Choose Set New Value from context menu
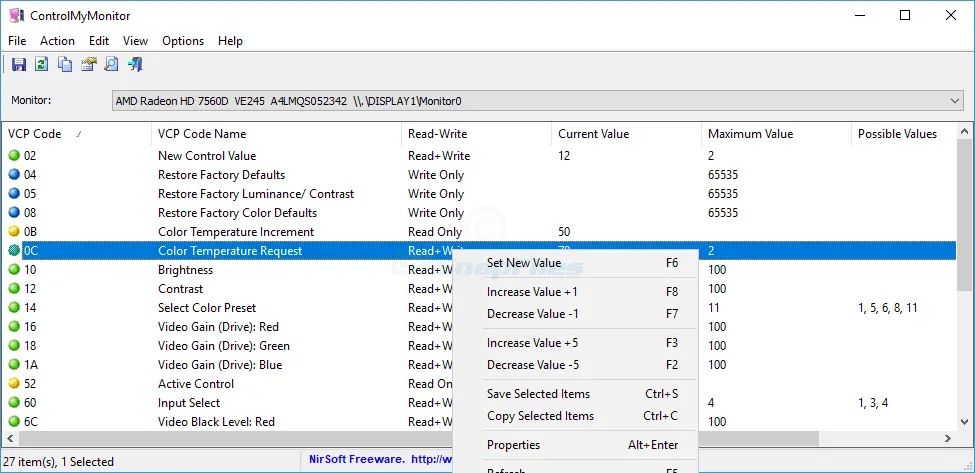 (x=524, y=263)
